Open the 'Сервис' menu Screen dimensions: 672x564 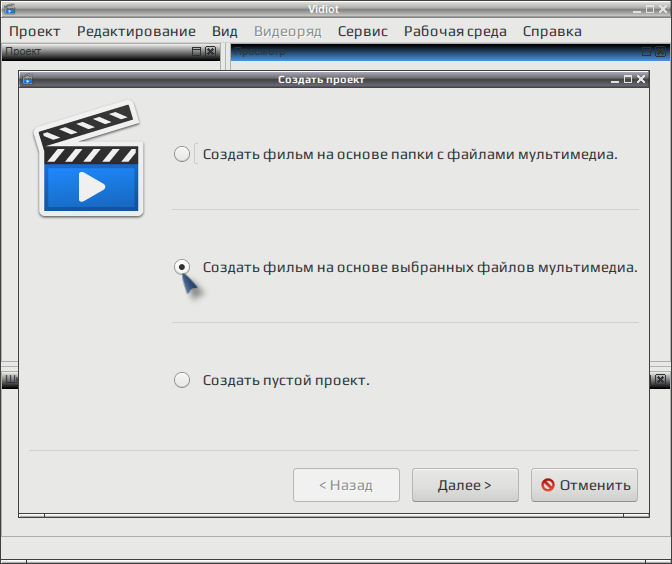[363, 31]
